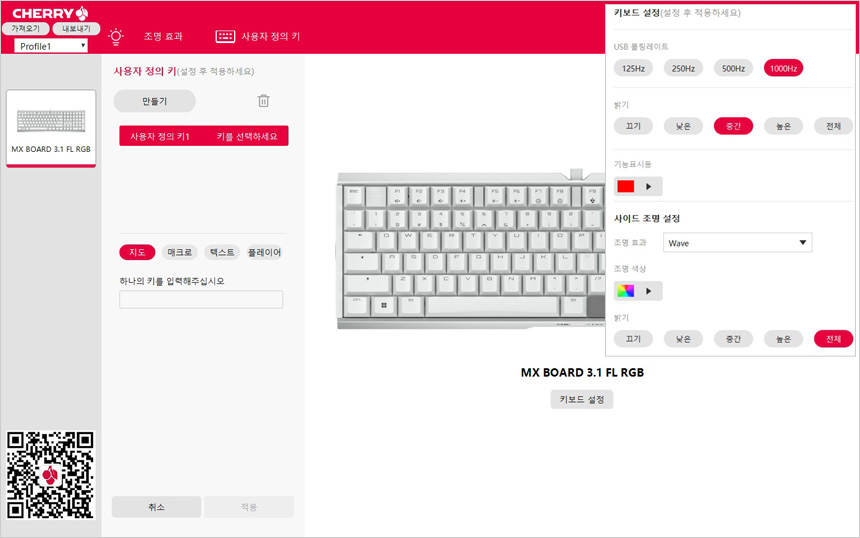Switch to the 텍스트 tab
This screenshot has height=538, width=860.
coord(222,252)
